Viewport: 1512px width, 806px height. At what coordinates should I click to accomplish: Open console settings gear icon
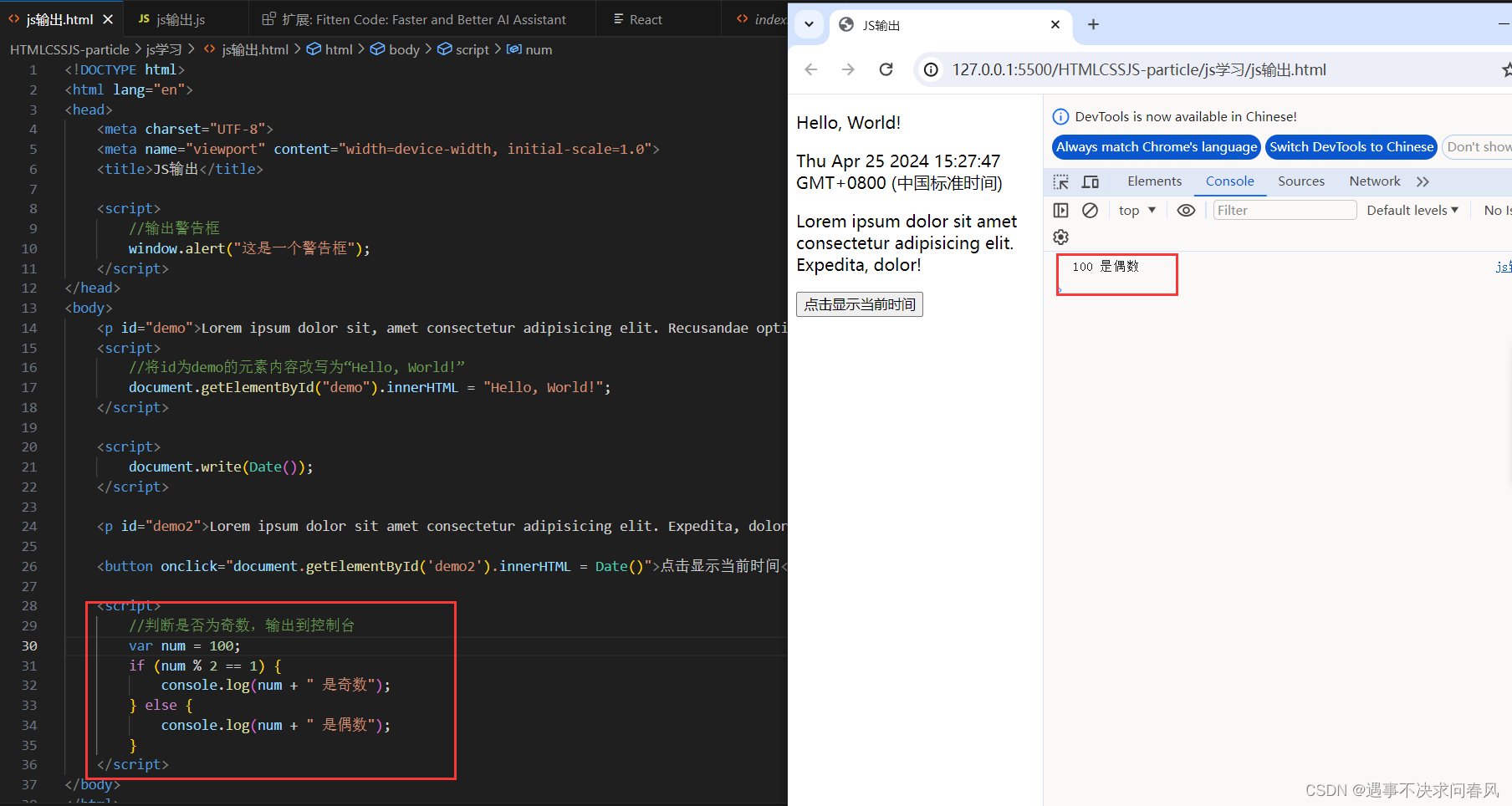(1061, 237)
